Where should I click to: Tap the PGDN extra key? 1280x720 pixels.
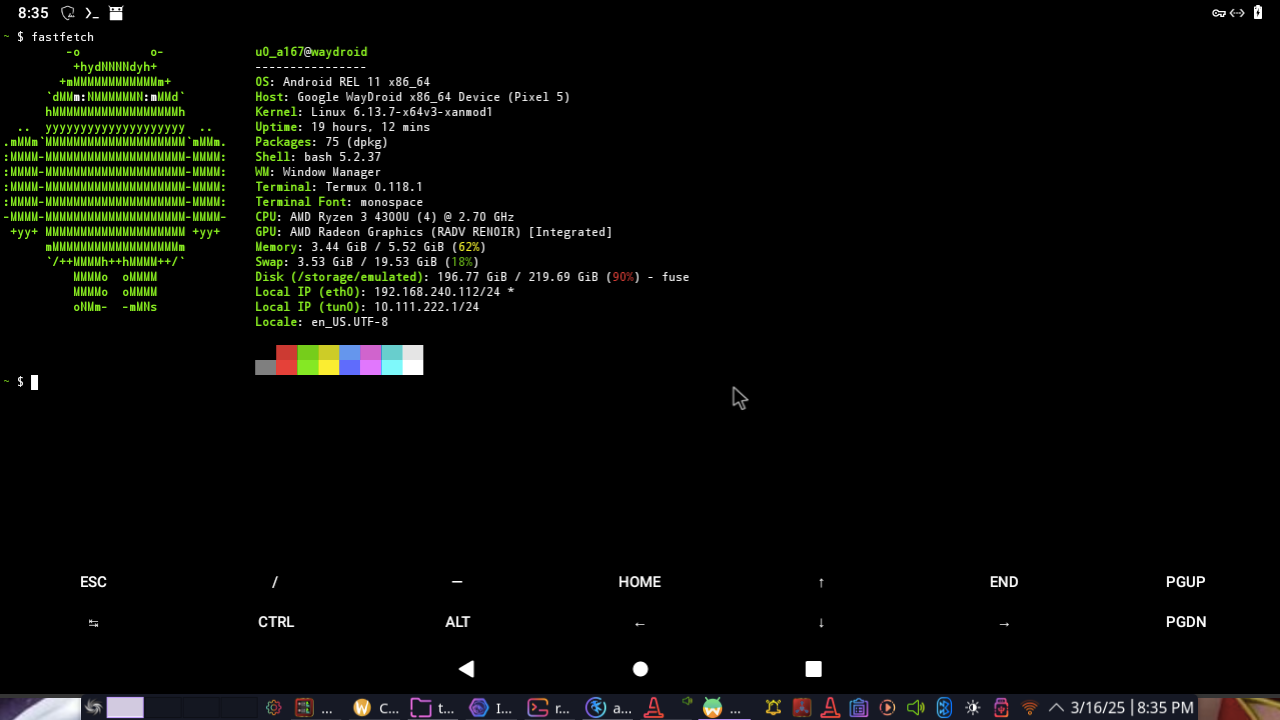[x=1185, y=622]
